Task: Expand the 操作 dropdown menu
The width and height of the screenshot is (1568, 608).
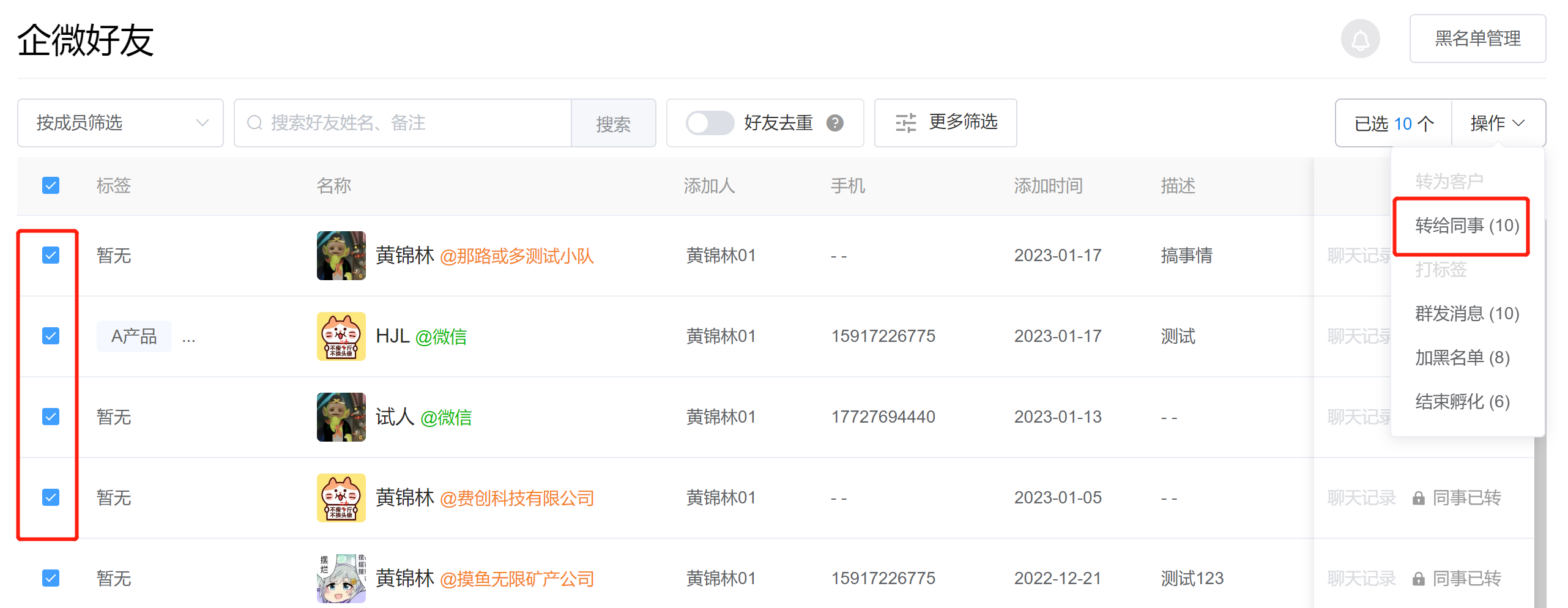Action: tap(1498, 123)
